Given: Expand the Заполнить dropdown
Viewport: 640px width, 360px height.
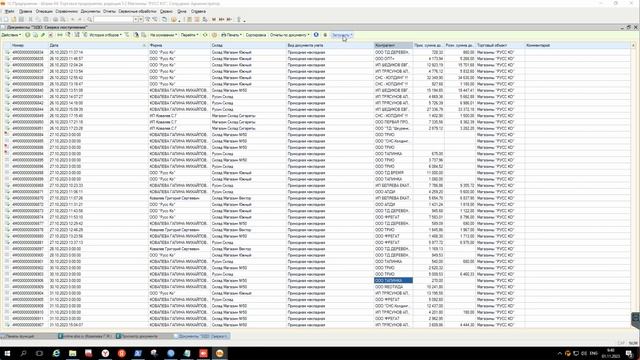Looking at the screenshot, I should click(342, 35).
